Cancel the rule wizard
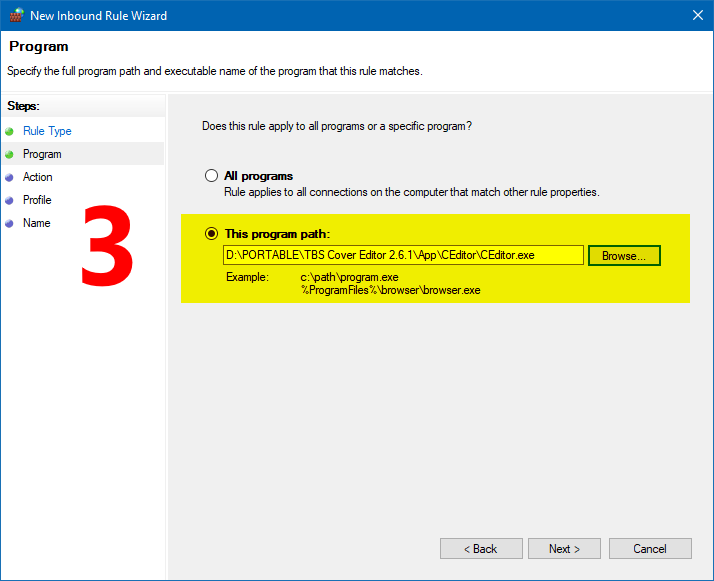This screenshot has height=581, width=714. click(x=650, y=549)
